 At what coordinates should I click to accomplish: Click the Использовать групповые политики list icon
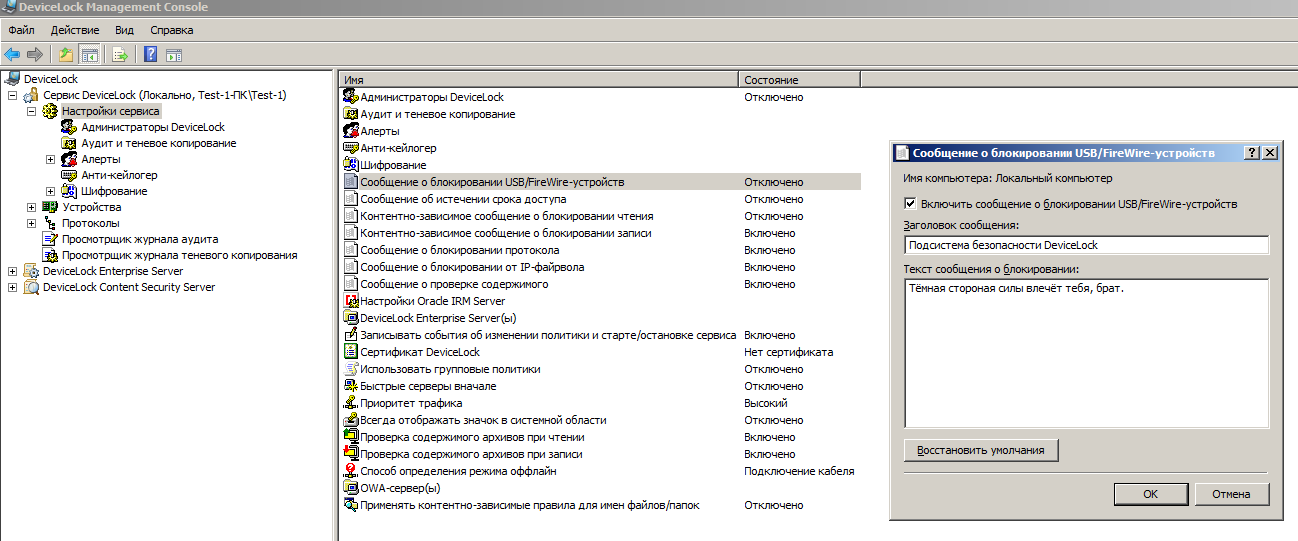click(x=351, y=369)
